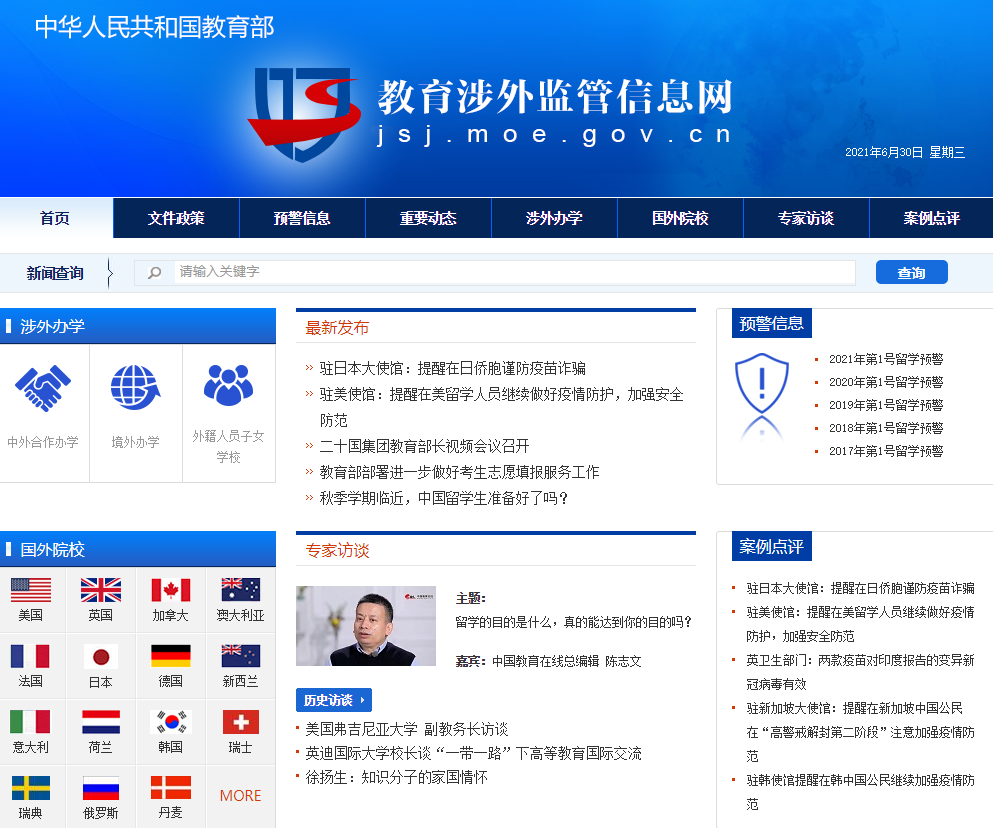Select the 瑞典 flag
993x828 pixels.
[x=30, y=787]
